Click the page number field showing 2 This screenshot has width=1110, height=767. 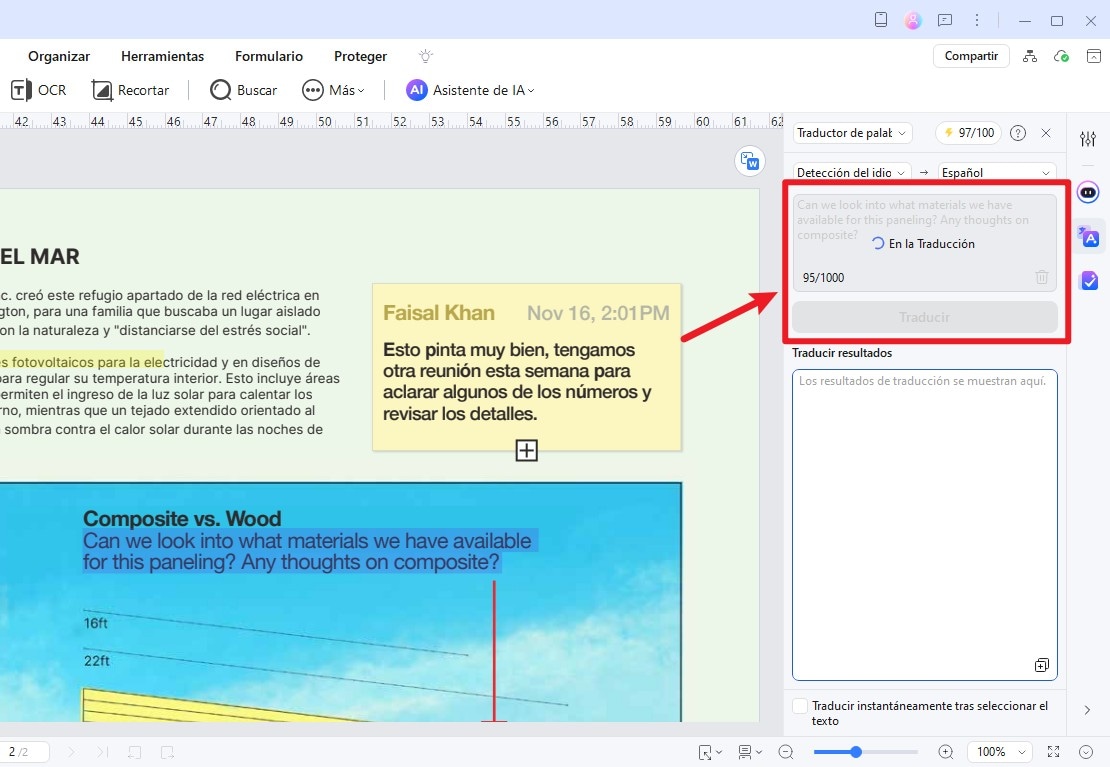pos(25,751)
